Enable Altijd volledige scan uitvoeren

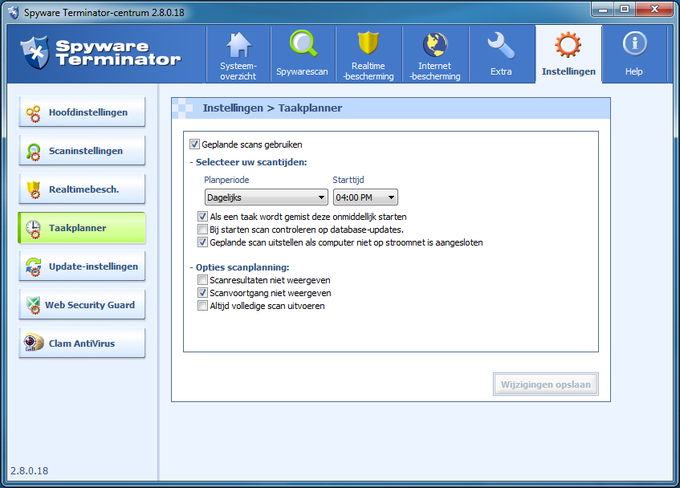(x=203, y=306)
